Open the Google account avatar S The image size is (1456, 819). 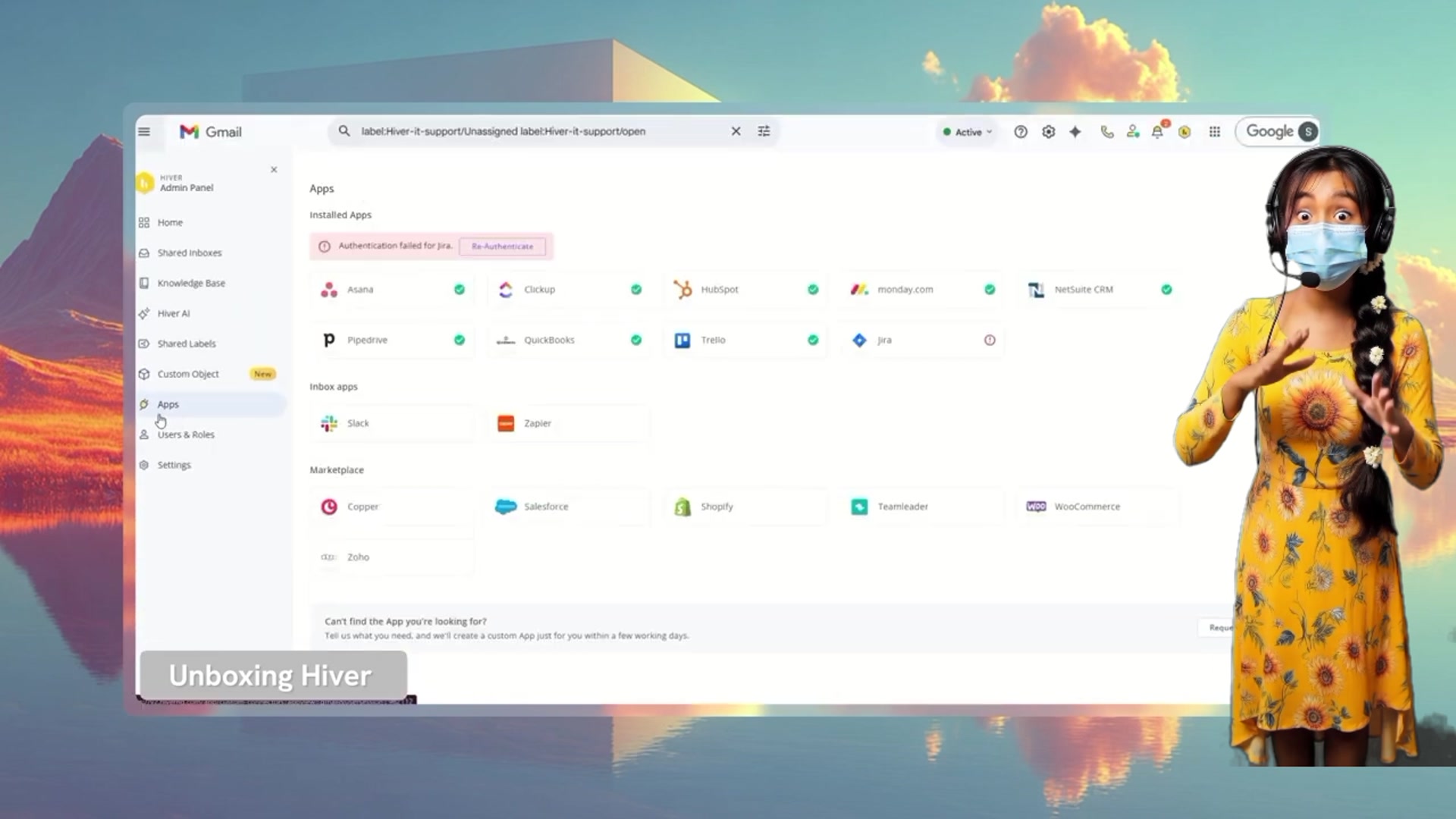tap(1307, 132)
